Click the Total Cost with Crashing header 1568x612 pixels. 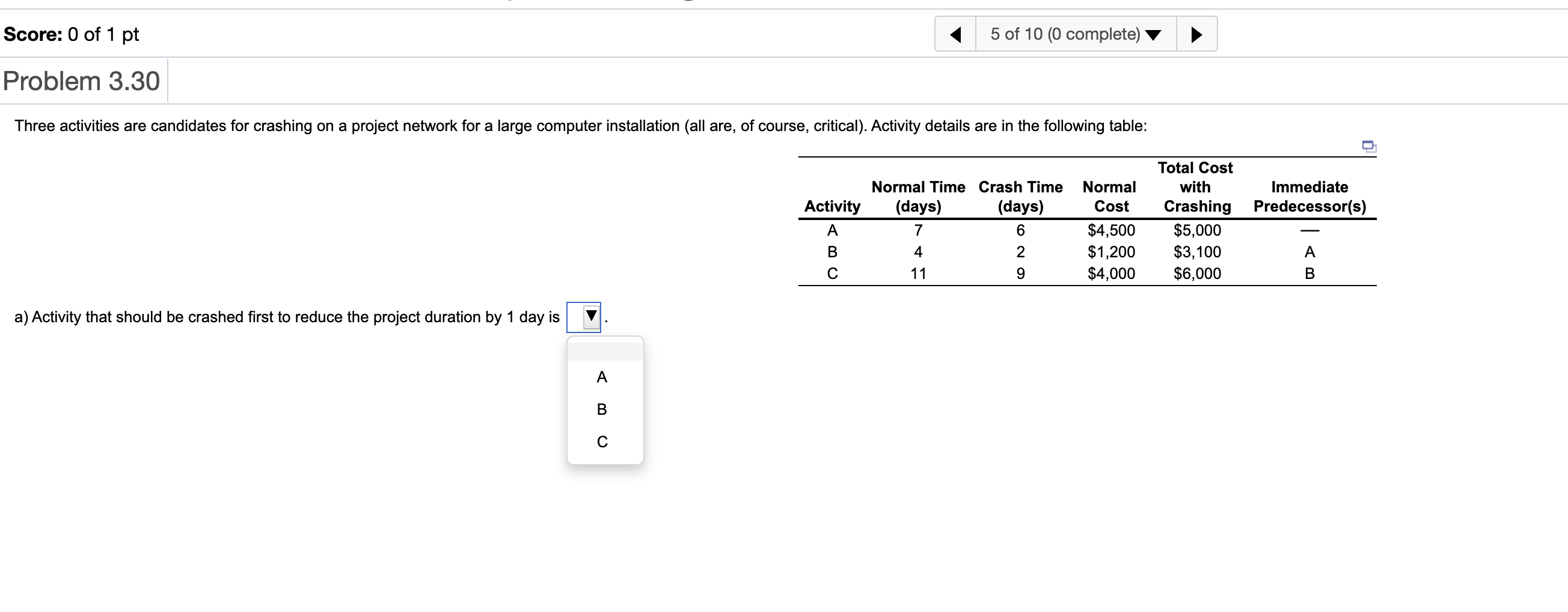click(x=1195, y=187)
